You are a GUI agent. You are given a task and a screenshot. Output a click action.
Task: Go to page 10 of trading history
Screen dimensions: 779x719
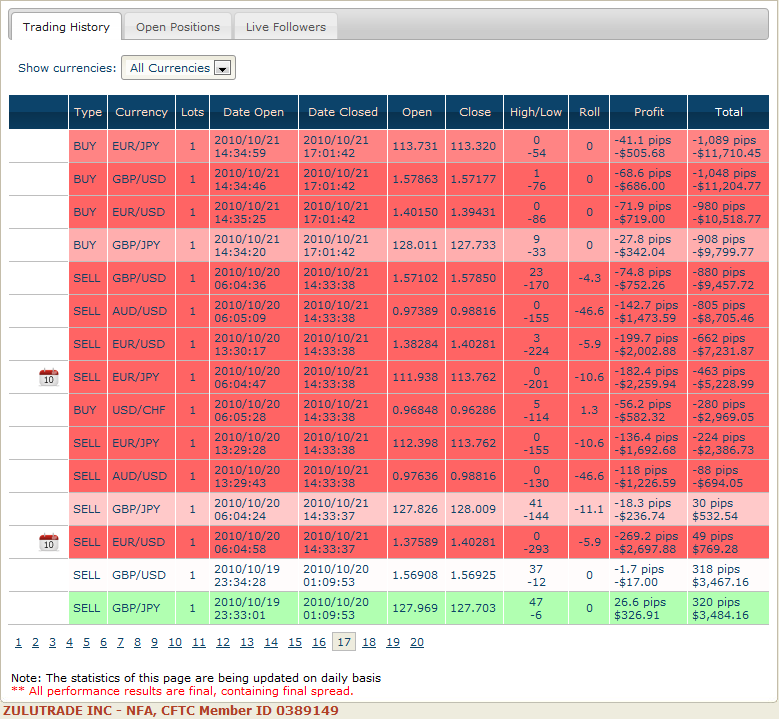tap(175, 642)
